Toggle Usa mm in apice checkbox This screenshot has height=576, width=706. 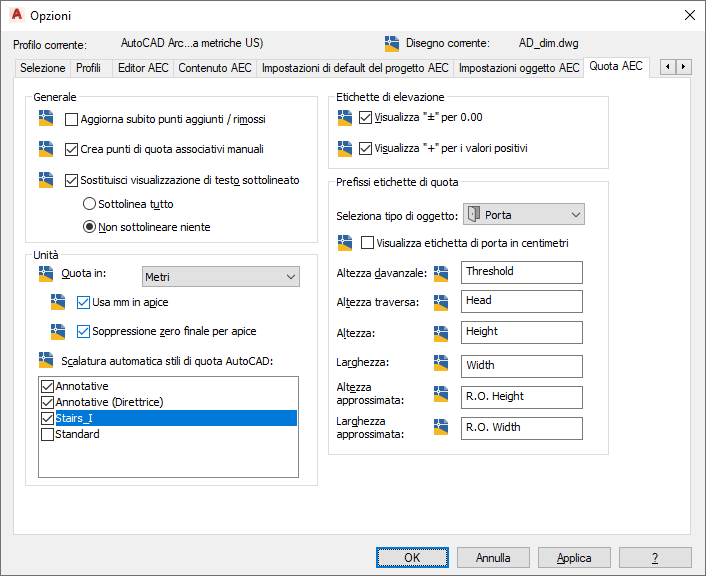coord(83,302)
